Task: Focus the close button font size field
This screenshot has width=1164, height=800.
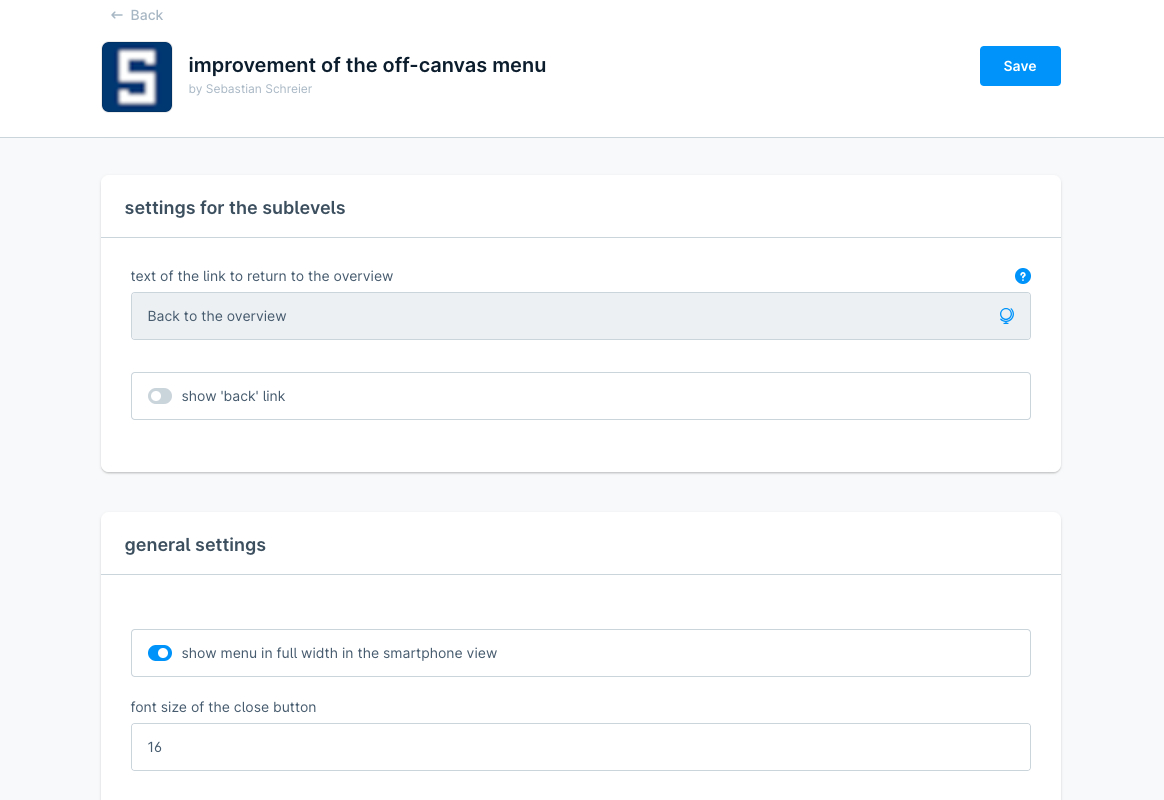Action: pyautogui.click(x=580, y=747)
